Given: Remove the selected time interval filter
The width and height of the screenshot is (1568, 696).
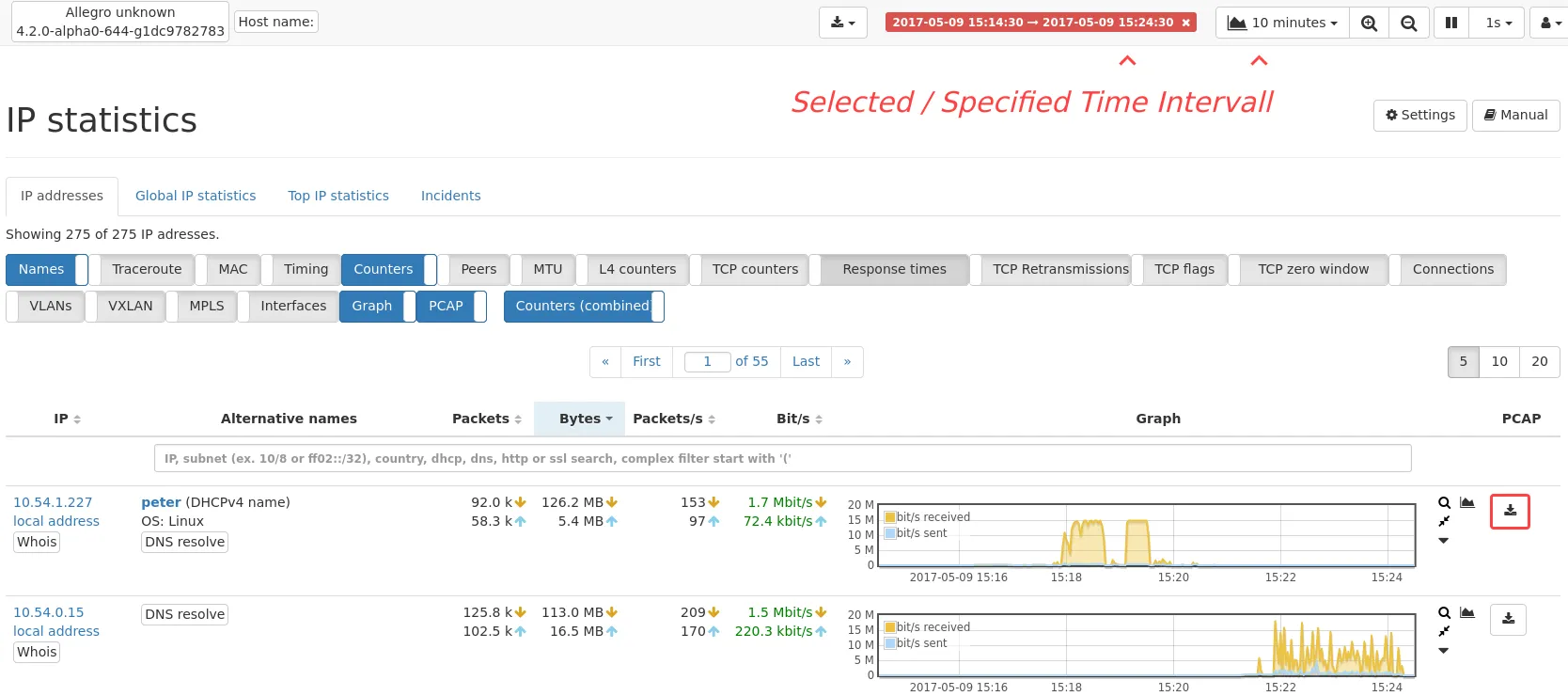Looking at the screenshot, I should 1186,23.
